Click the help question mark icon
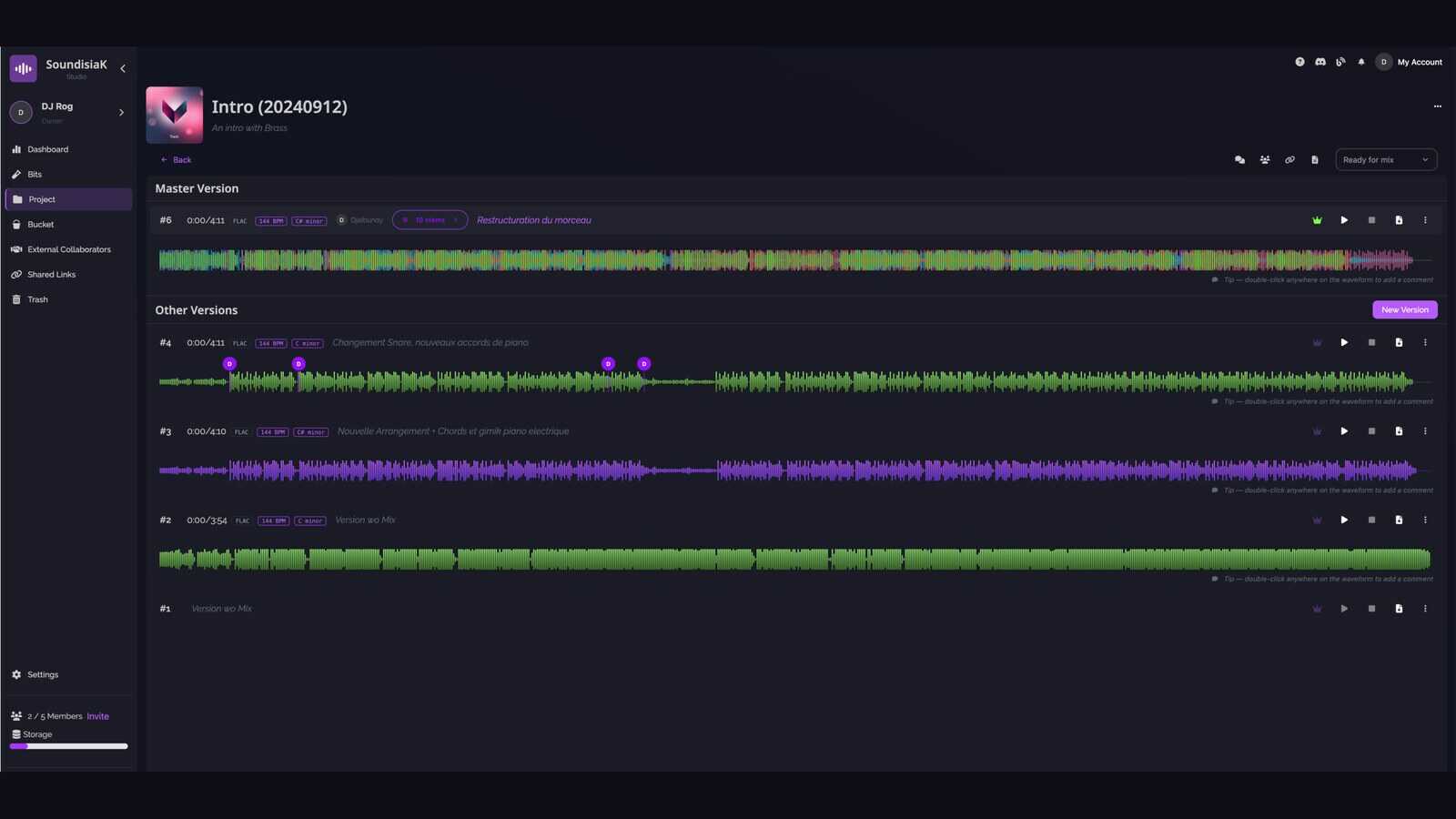The image size is (1456, 819). (x=1299, y=62)
